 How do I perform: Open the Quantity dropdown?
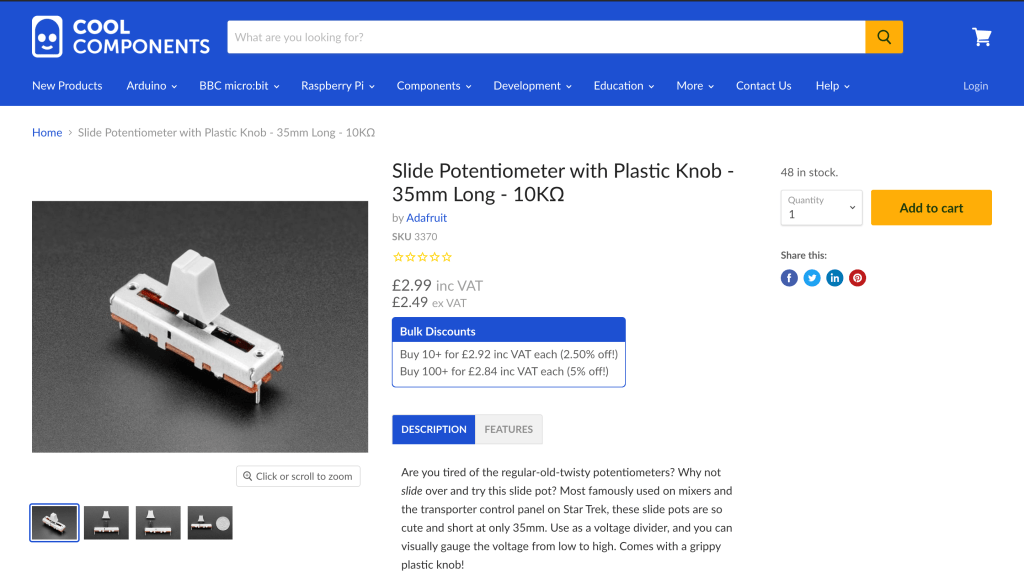tap(821, 208)
